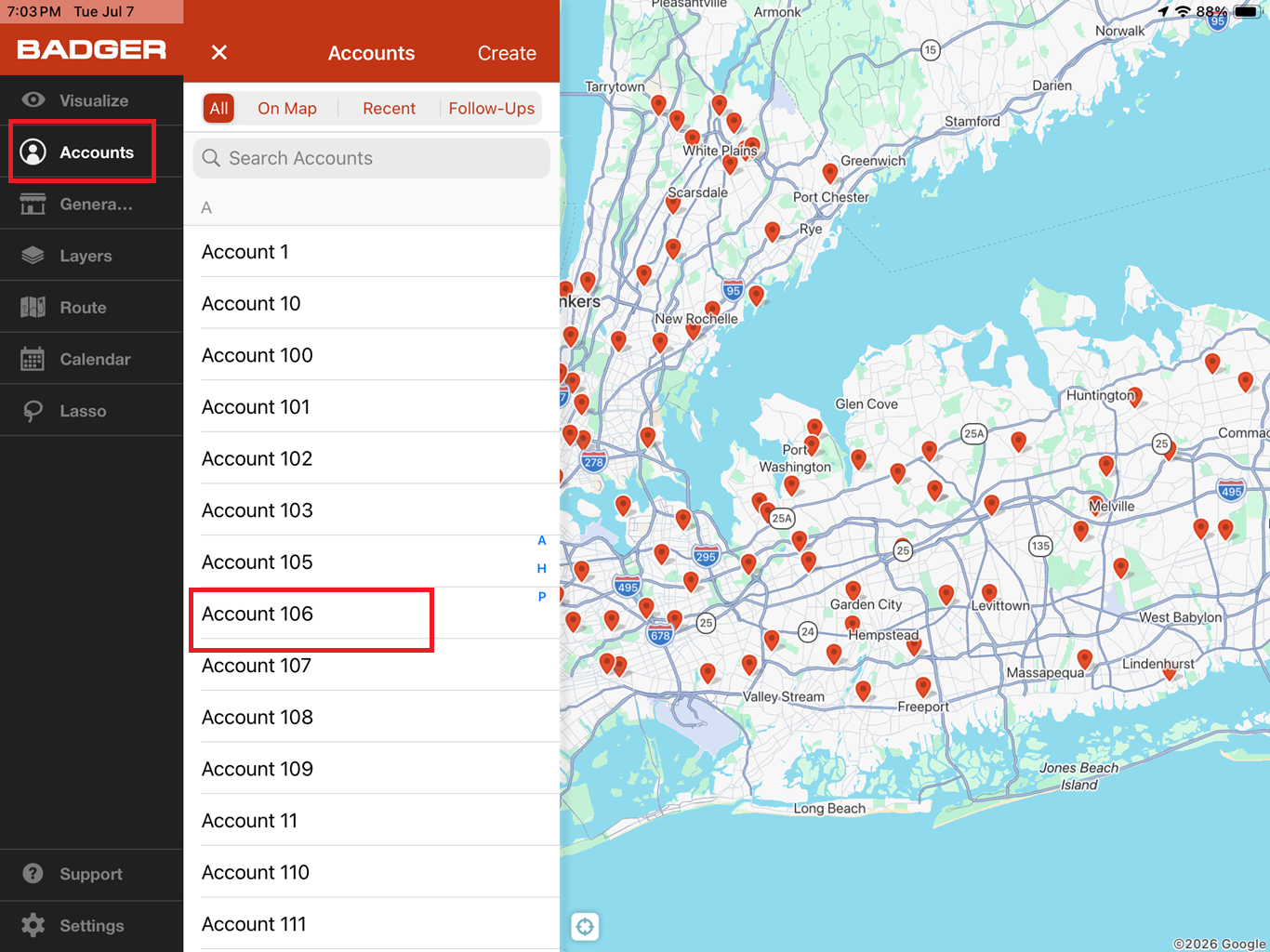1270x952 pixels.
Task: Open Account 110
Action: click(372, 872)
